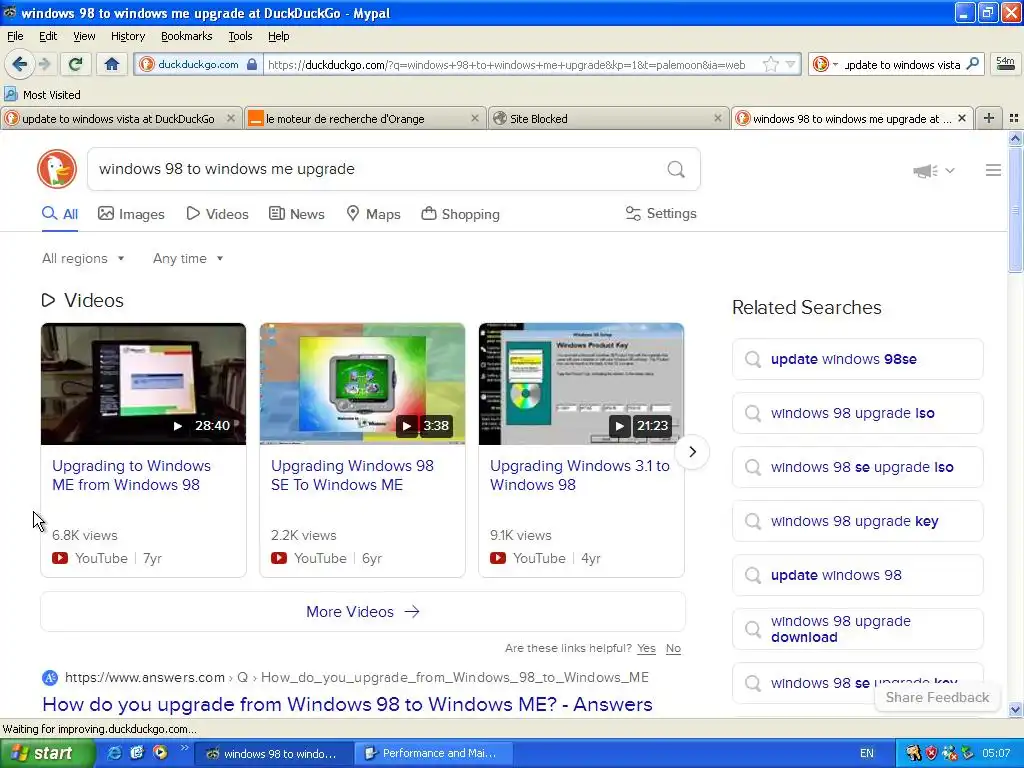Click the More Videos button

pyautogui.click(x=363, y=612)
